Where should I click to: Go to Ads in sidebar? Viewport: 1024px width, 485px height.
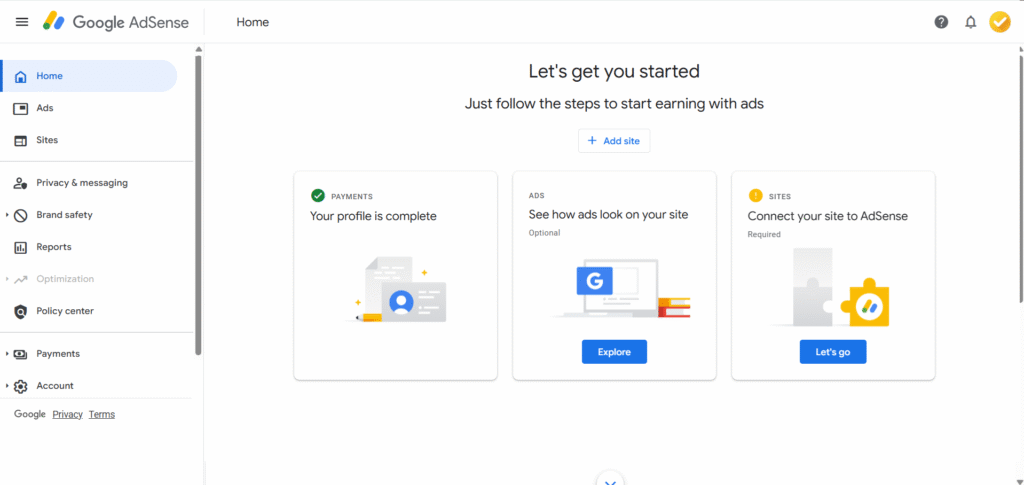[45, 108]
